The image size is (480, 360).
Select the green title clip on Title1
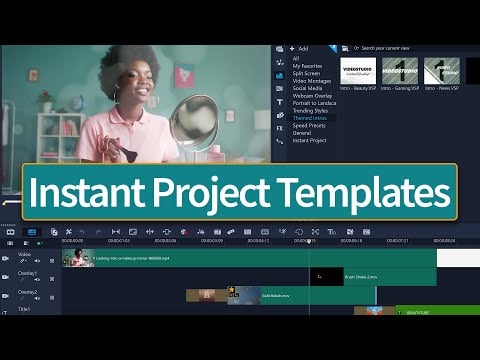point(437,311)
